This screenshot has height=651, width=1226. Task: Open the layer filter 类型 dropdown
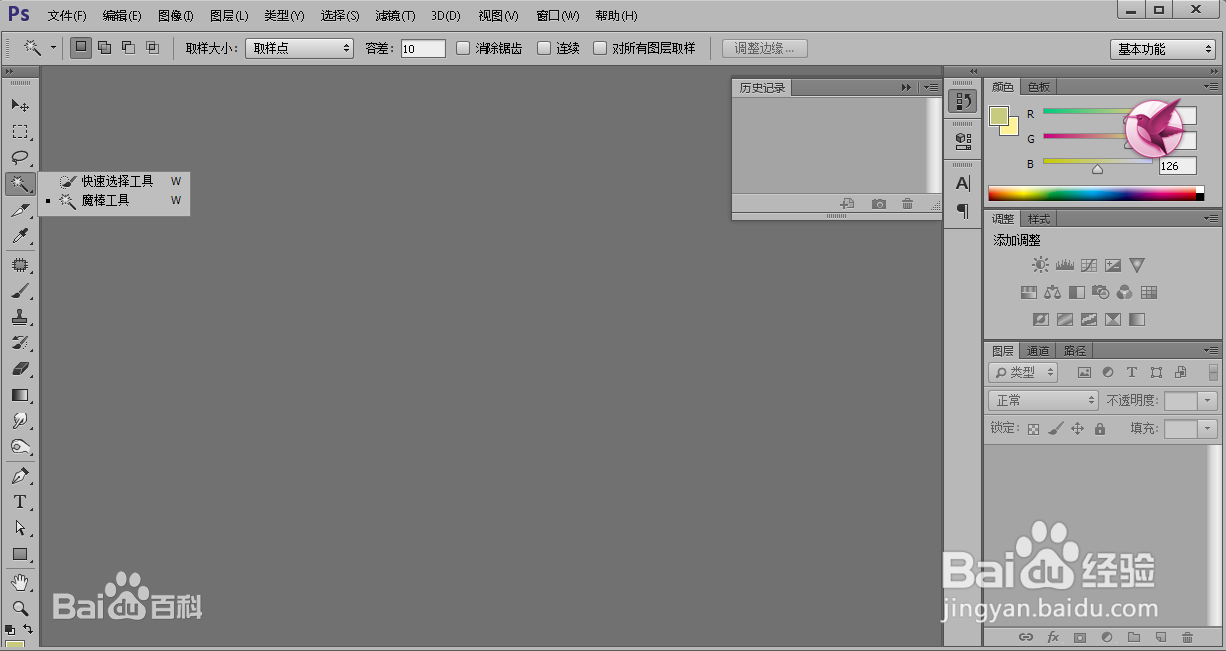pos(1023,372)
